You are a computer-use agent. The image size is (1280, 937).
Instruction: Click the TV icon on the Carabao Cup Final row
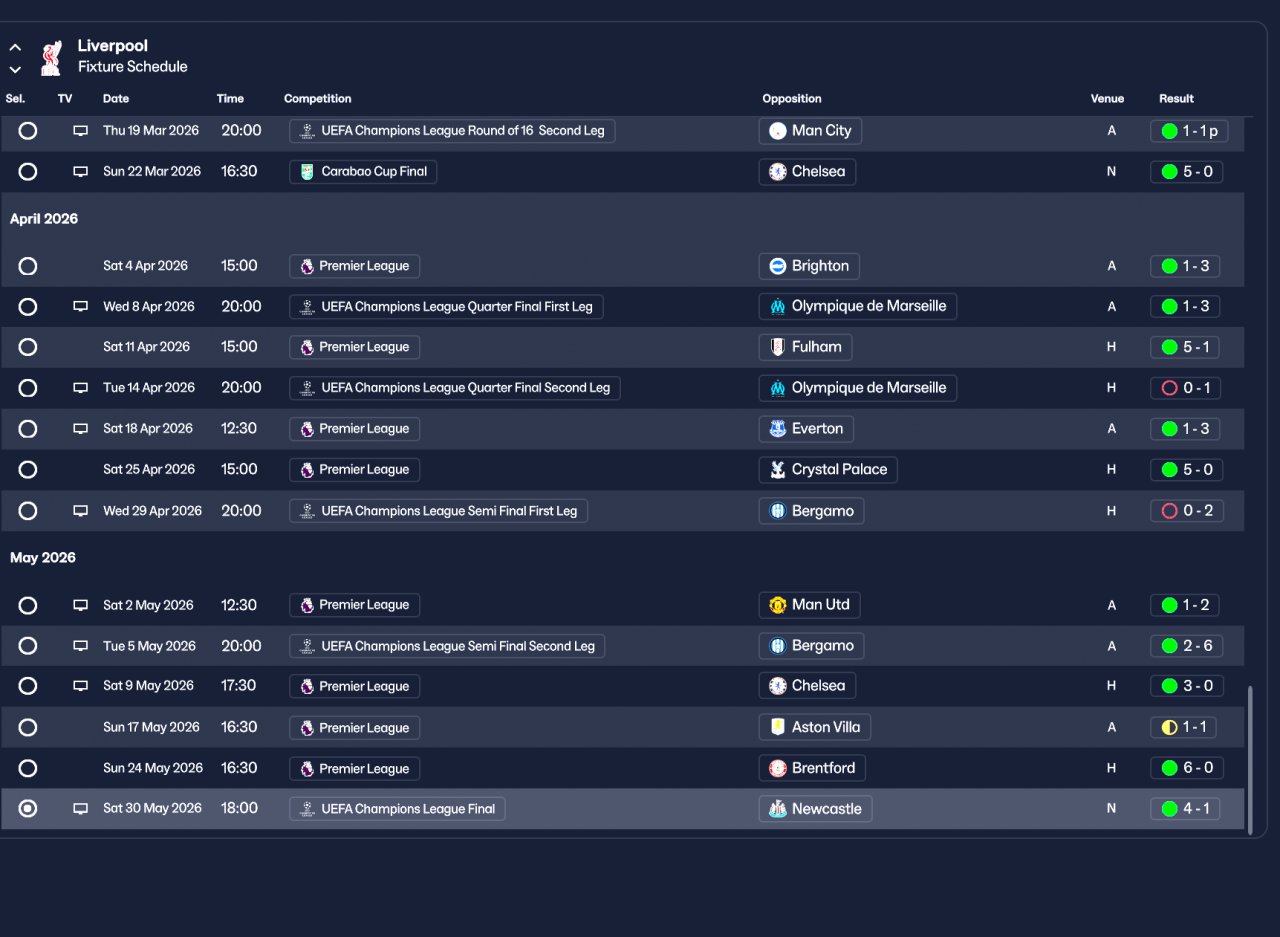click(81, 172)
